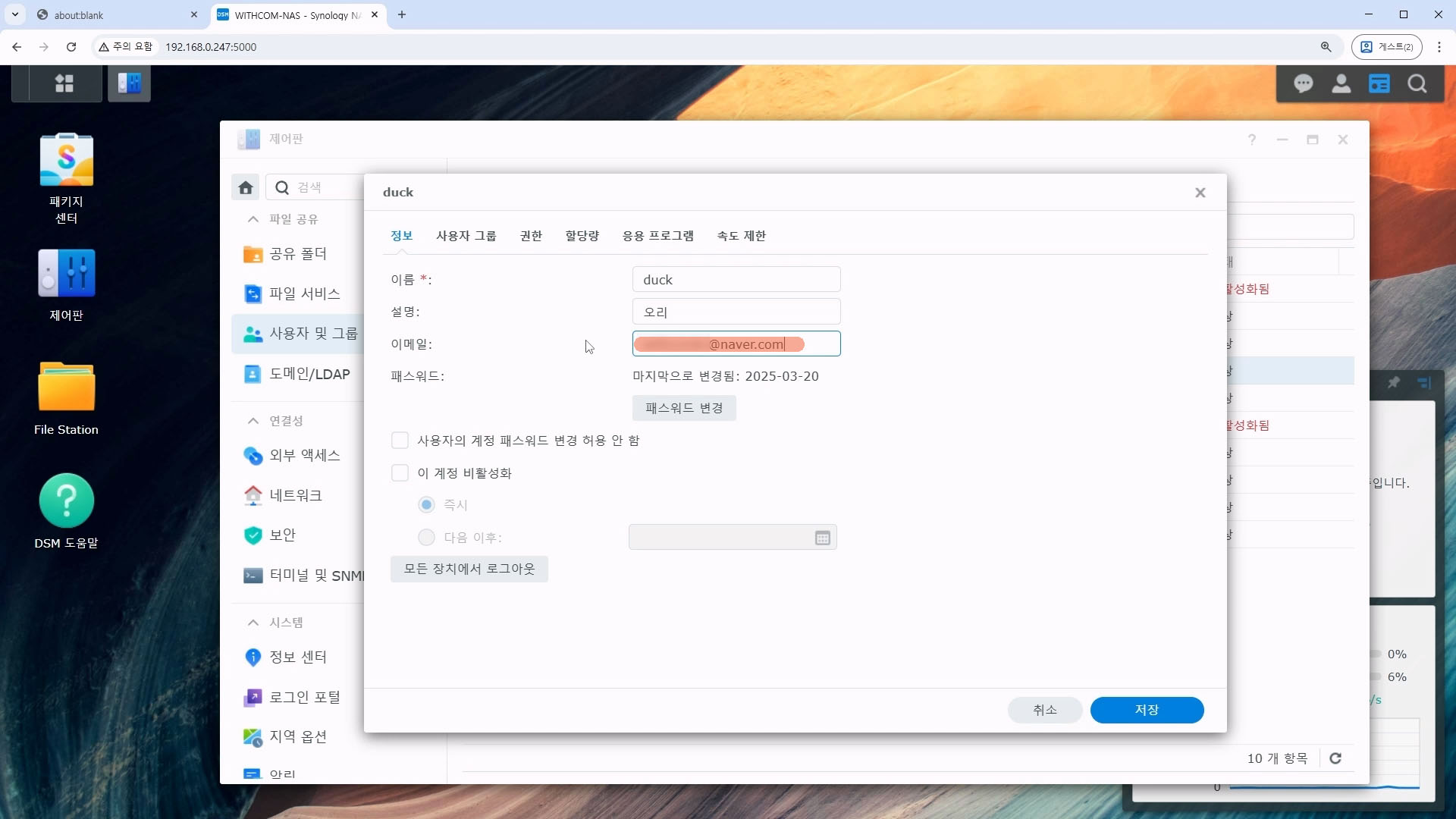This screenshot has height=819, width=1456.
Task: Check disallow user password change option
Action: (x=400, y=441)
